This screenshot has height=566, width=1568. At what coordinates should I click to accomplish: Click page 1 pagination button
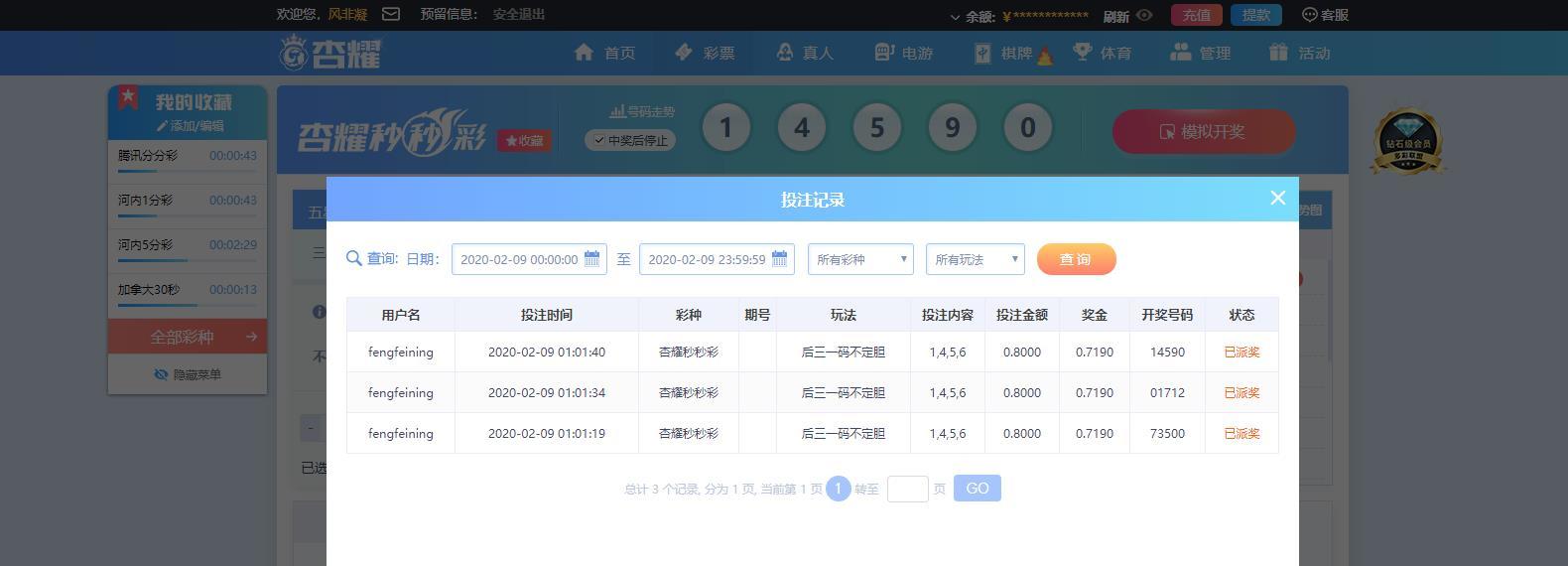[x=839, y=489]
